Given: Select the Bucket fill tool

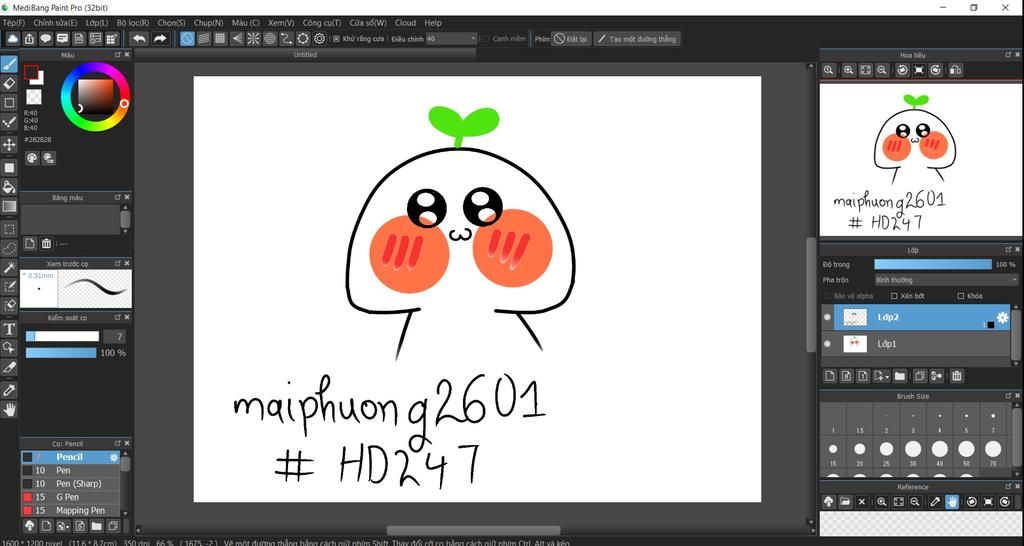Looking at the screenshot, I should (x=9, y=187).
